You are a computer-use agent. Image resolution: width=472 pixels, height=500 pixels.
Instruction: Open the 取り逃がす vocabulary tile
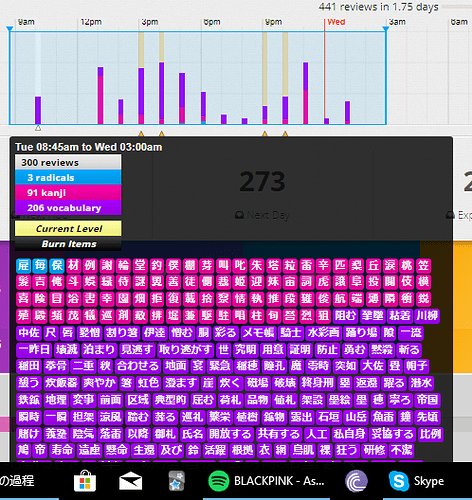click(186, 349)
